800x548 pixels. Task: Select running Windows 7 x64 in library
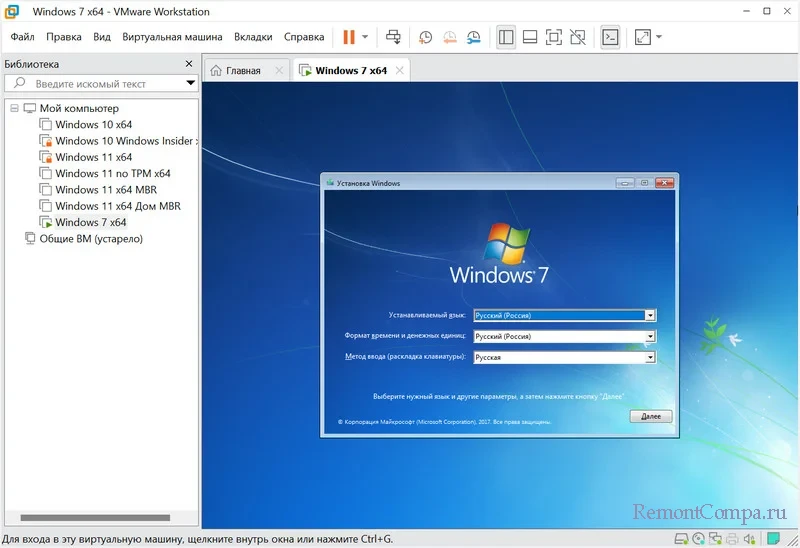click(x=90, y=222)
